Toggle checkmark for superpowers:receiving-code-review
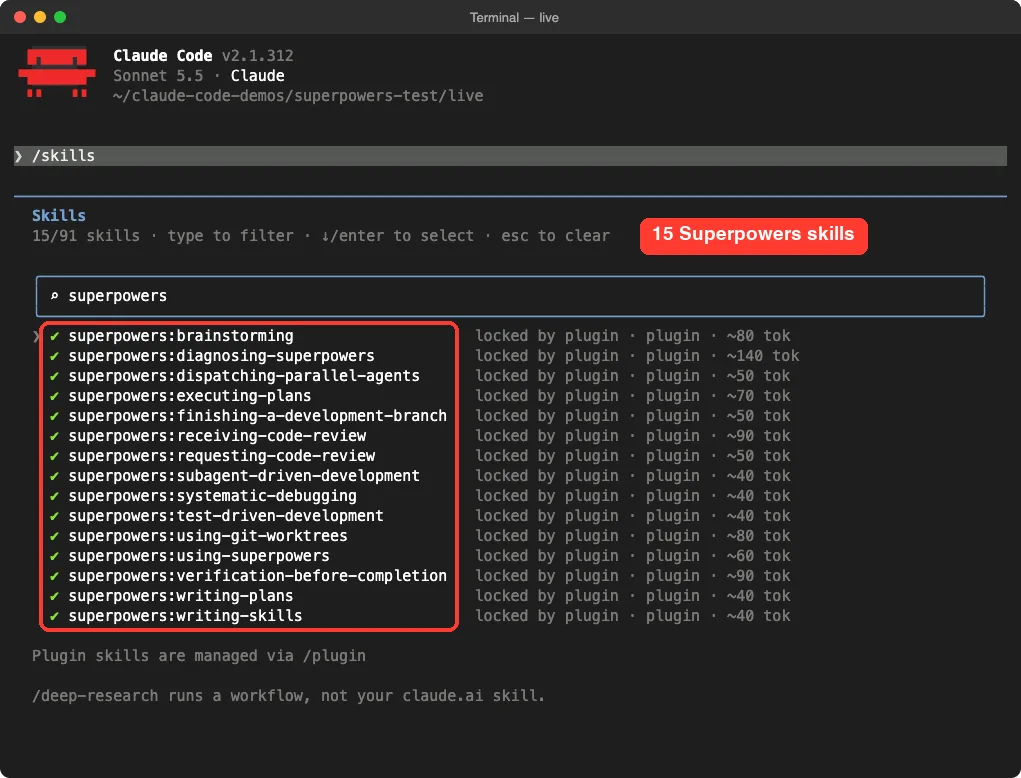Screen dimensions: 1021x778 coord(55,436)
